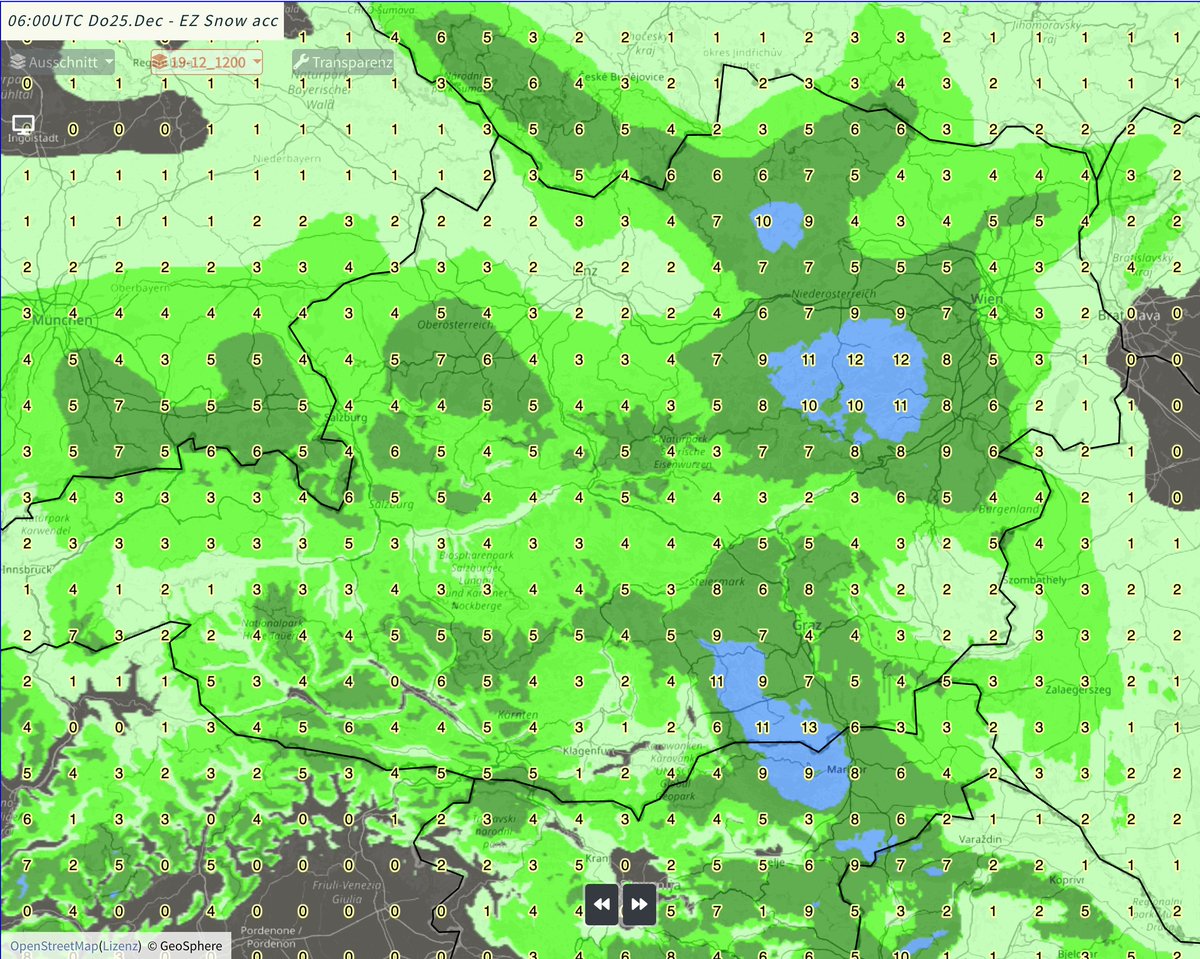This screenshot has height=959, width=1200.
Task: Click the Burgenland map label
Action: (1009, 509)
